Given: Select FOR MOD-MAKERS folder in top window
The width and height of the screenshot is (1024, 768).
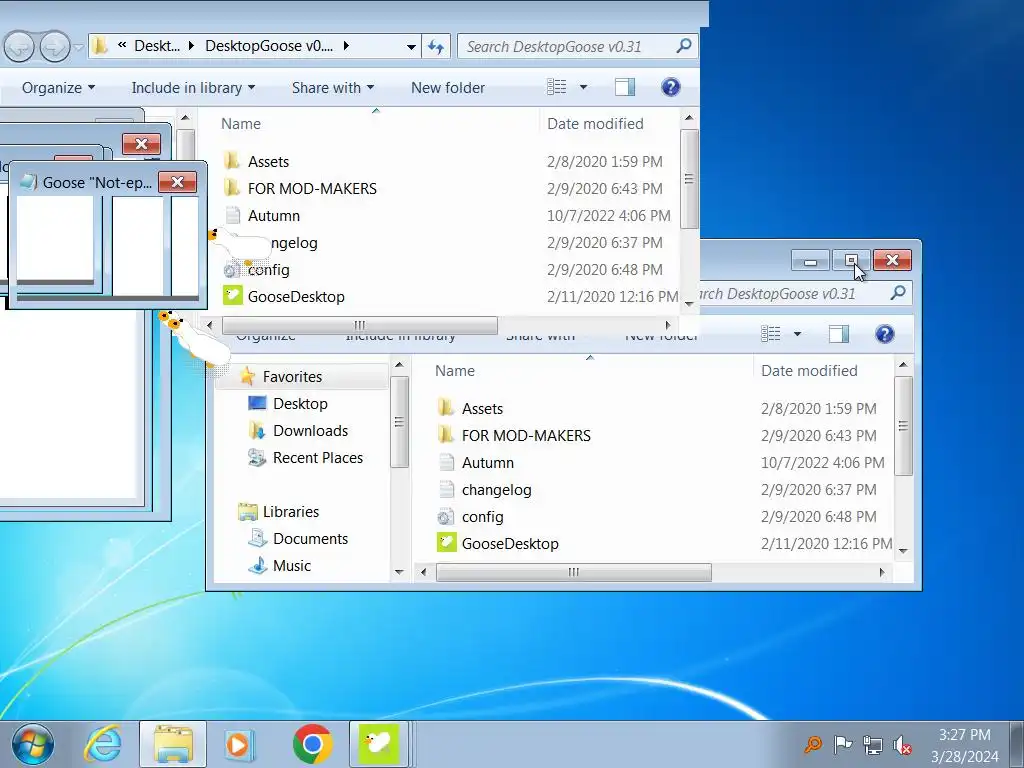Looking at the screenshot, I should click(x=312, y=189).
